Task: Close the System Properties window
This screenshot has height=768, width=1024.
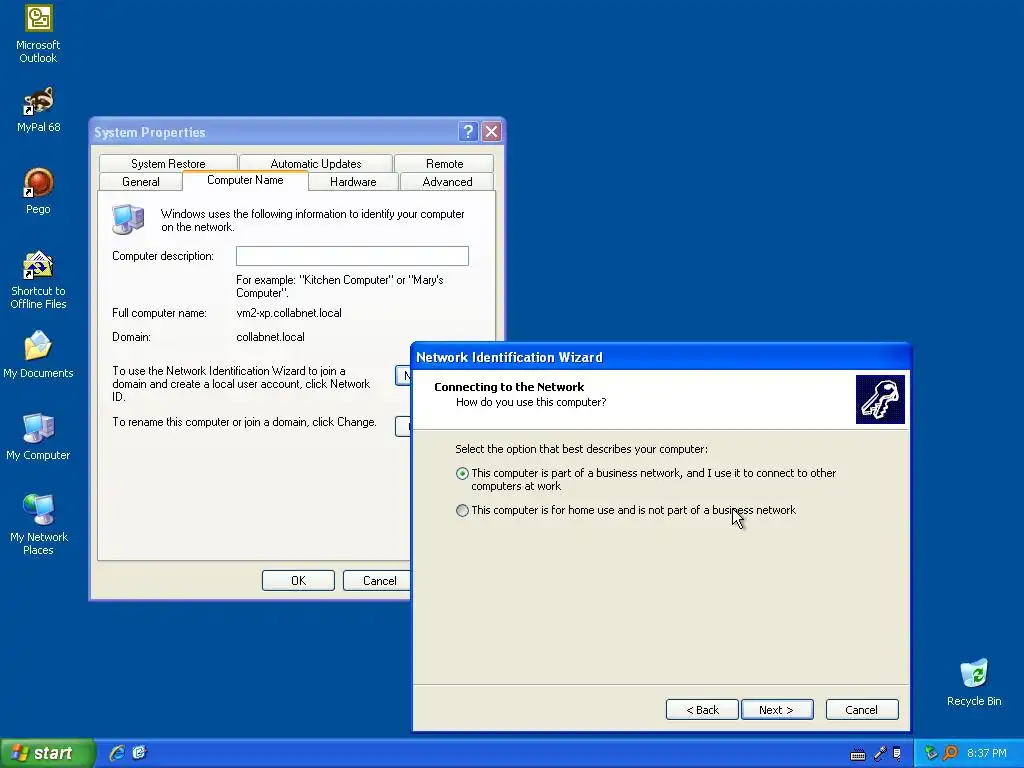Action: pos(491,132)
